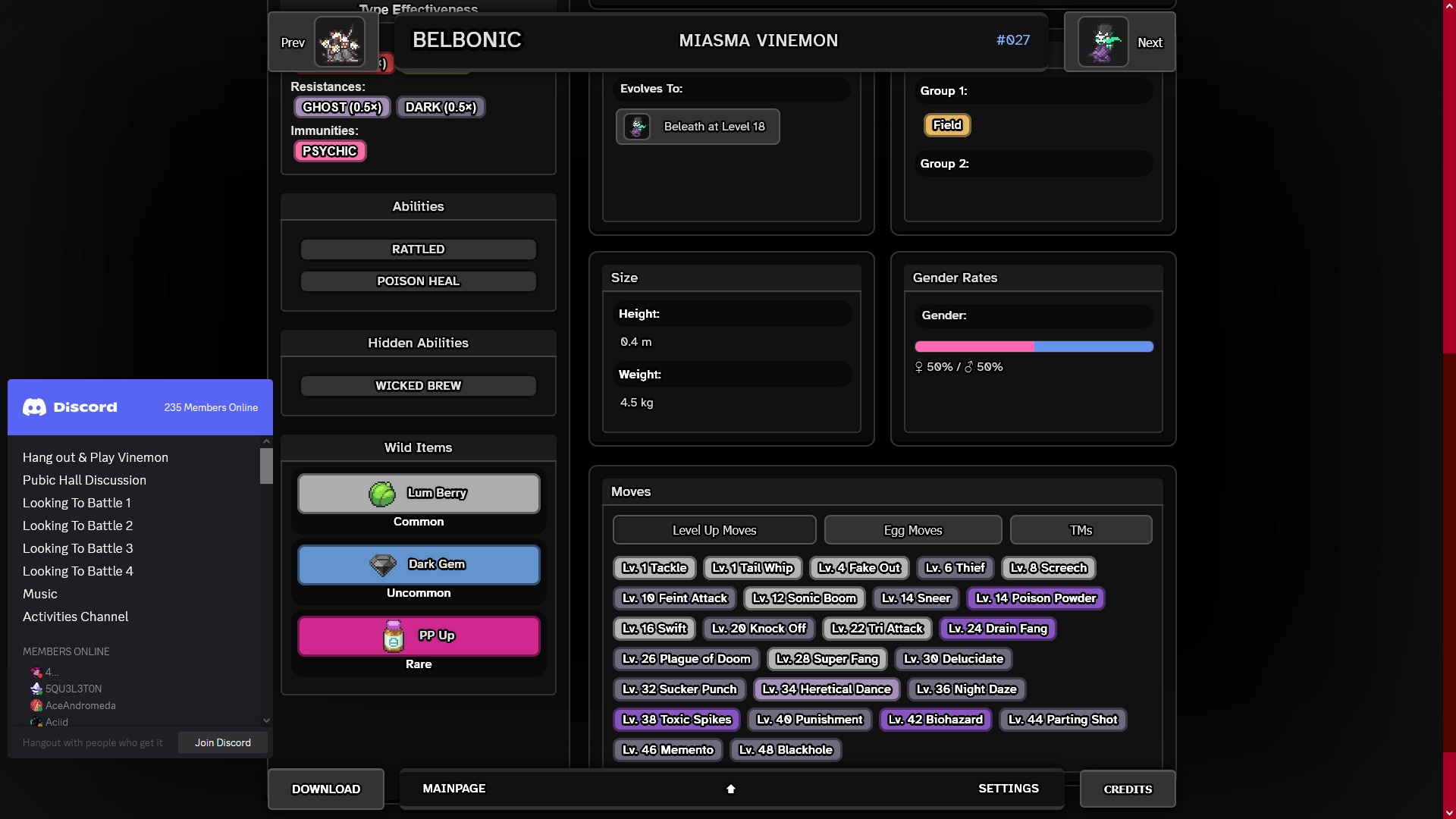Click the PP Up bottle icon
Screen dimensions: 1456x819
pyautogui.click(x=394, y=636)
